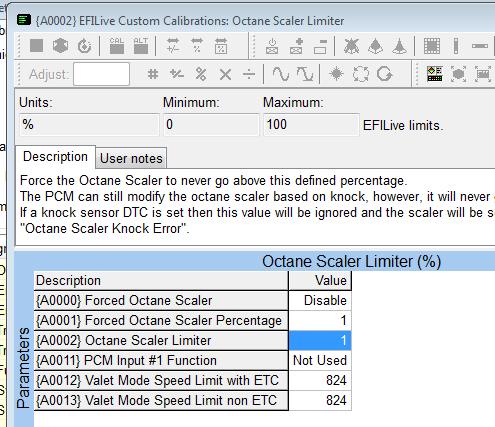495x427 pixels.
Task: Click the starburst icon
Action: coord(336,74)
